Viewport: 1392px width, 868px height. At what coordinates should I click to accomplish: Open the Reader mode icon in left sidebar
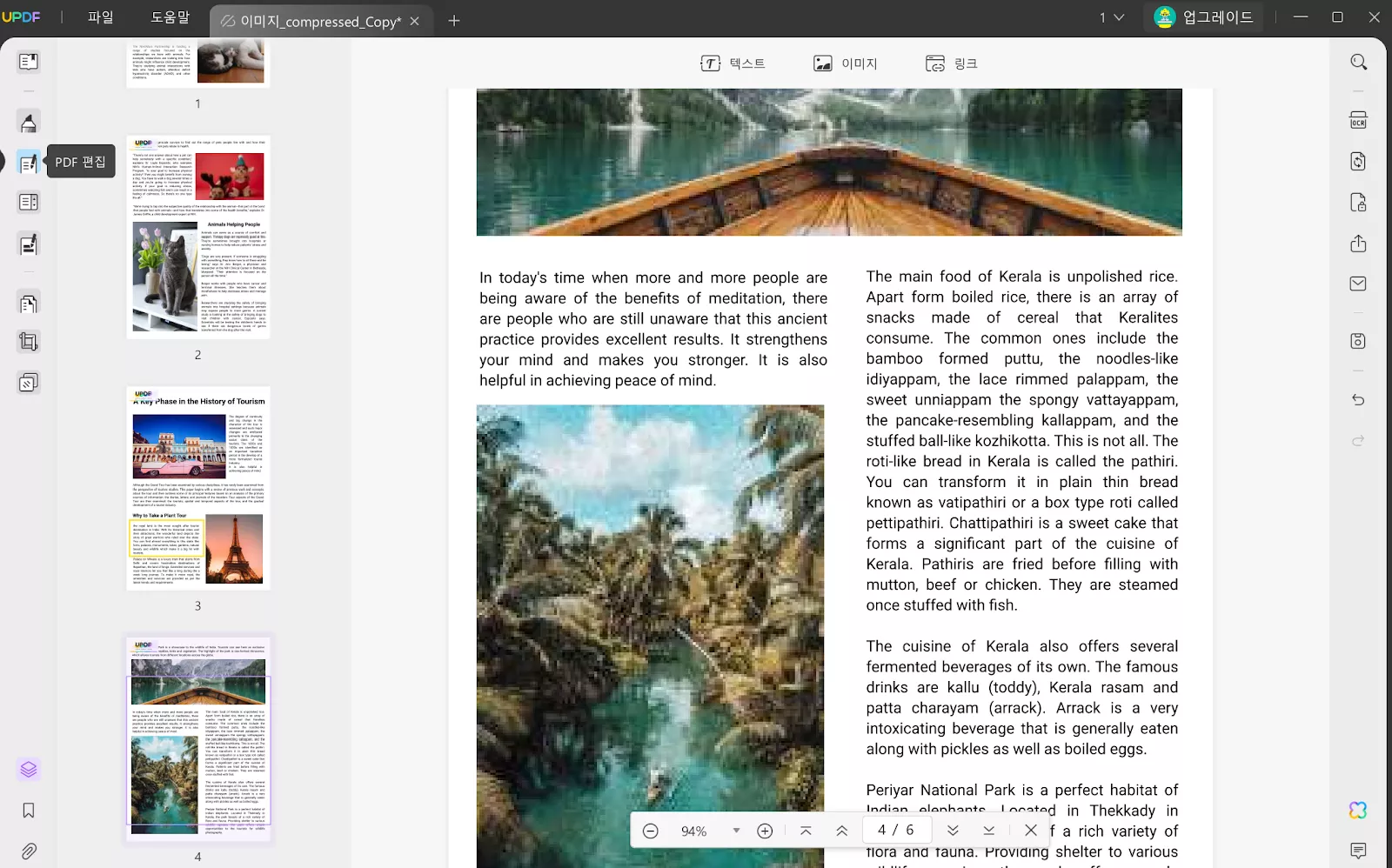pyautogui.click(x=28, y=62)
